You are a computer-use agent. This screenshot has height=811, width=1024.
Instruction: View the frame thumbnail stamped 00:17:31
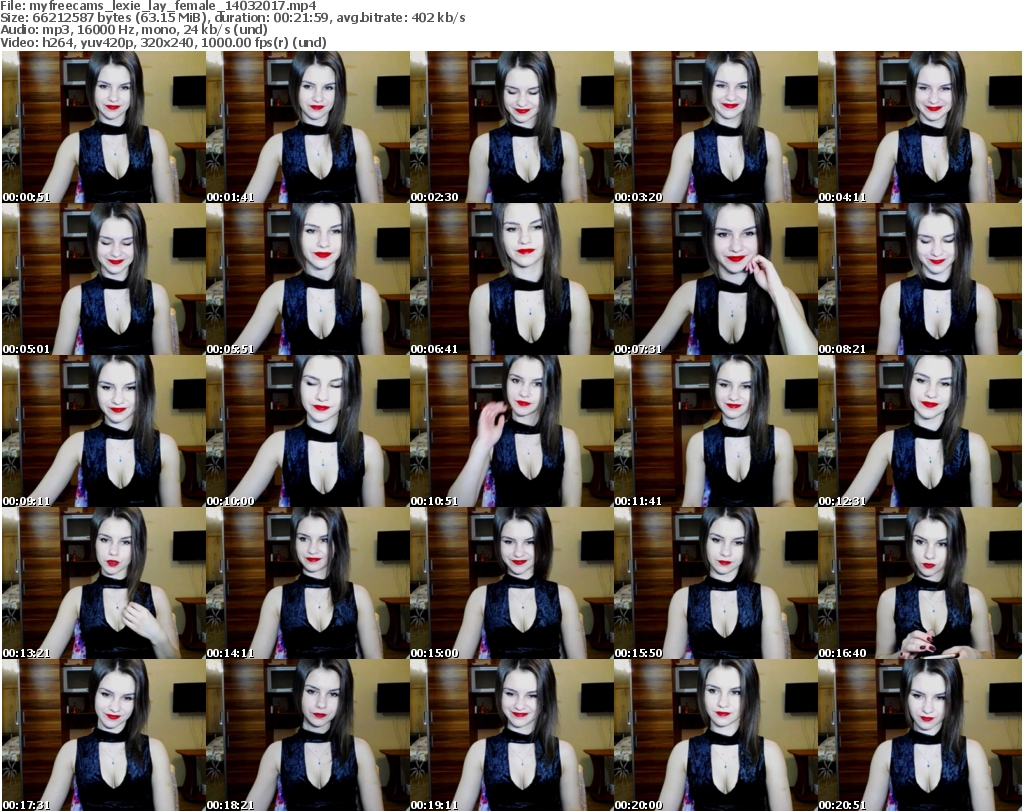104,735
